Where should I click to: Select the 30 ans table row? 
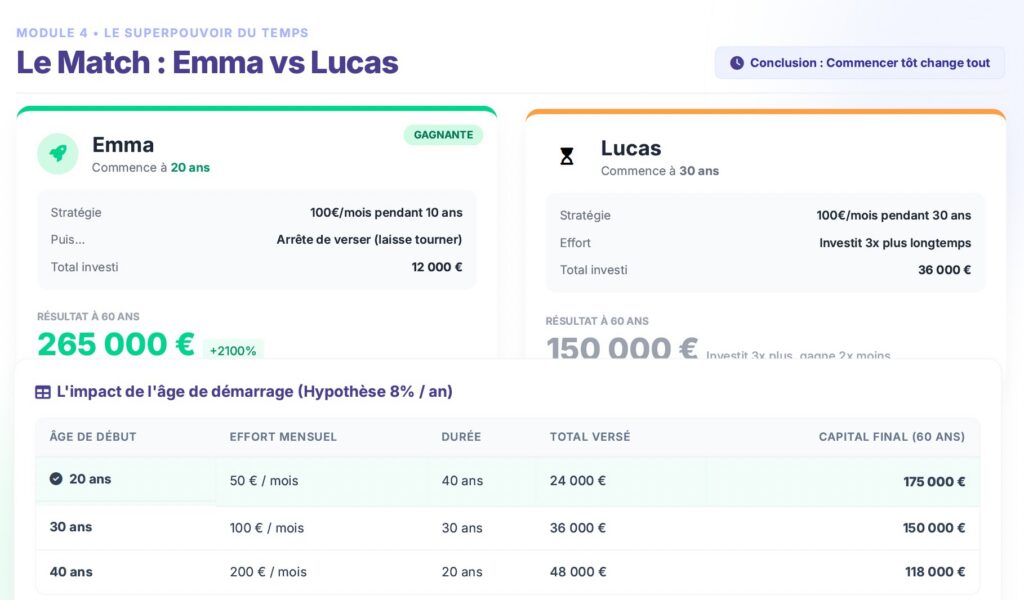click(507, 527)
